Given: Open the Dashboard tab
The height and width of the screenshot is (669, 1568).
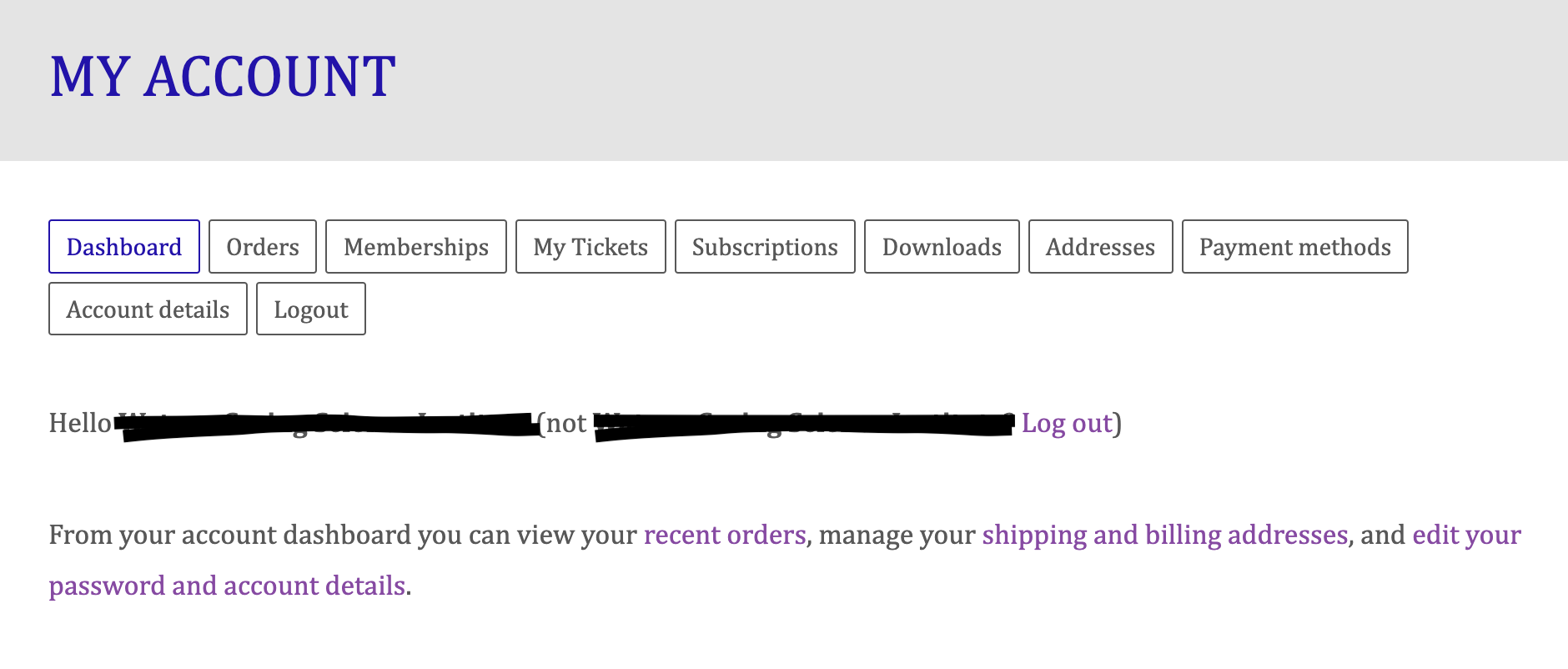Looking at the screenshot, I should click(124, 247).
